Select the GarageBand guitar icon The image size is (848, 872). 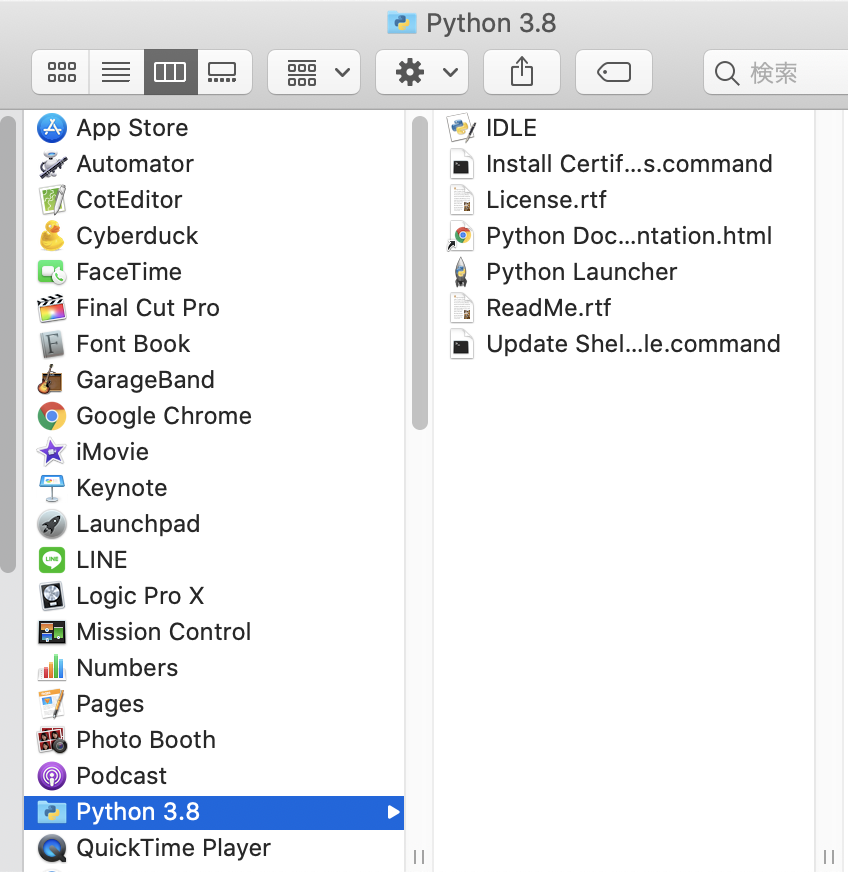point(51,380)
